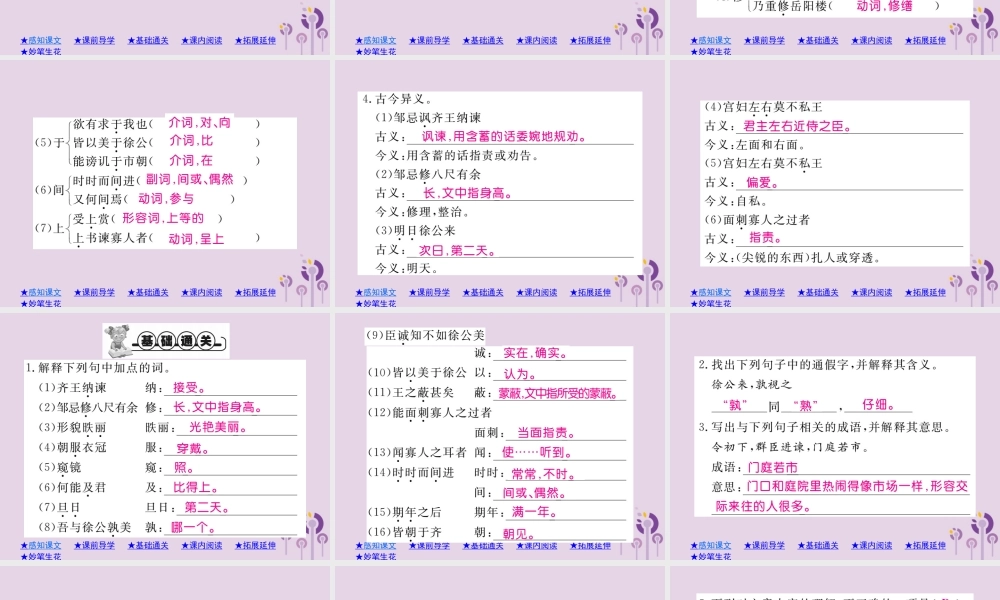Click ★基础通关 on the 4.古今异义 slide
This screenshot has height=600, width=1000.
tap(483, 293)
